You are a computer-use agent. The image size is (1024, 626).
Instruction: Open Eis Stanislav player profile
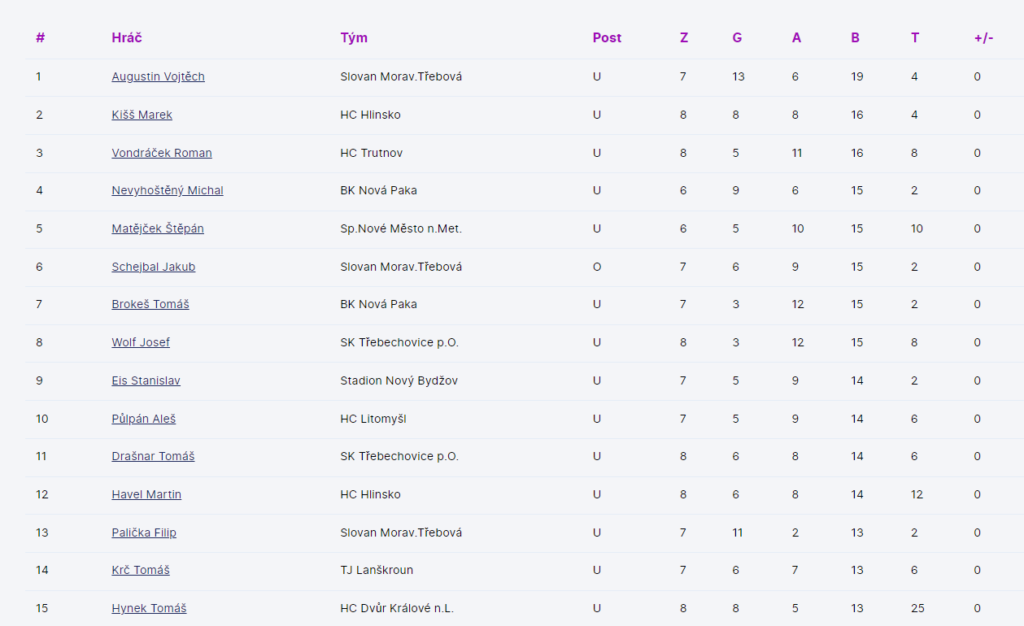click(146, 381)
